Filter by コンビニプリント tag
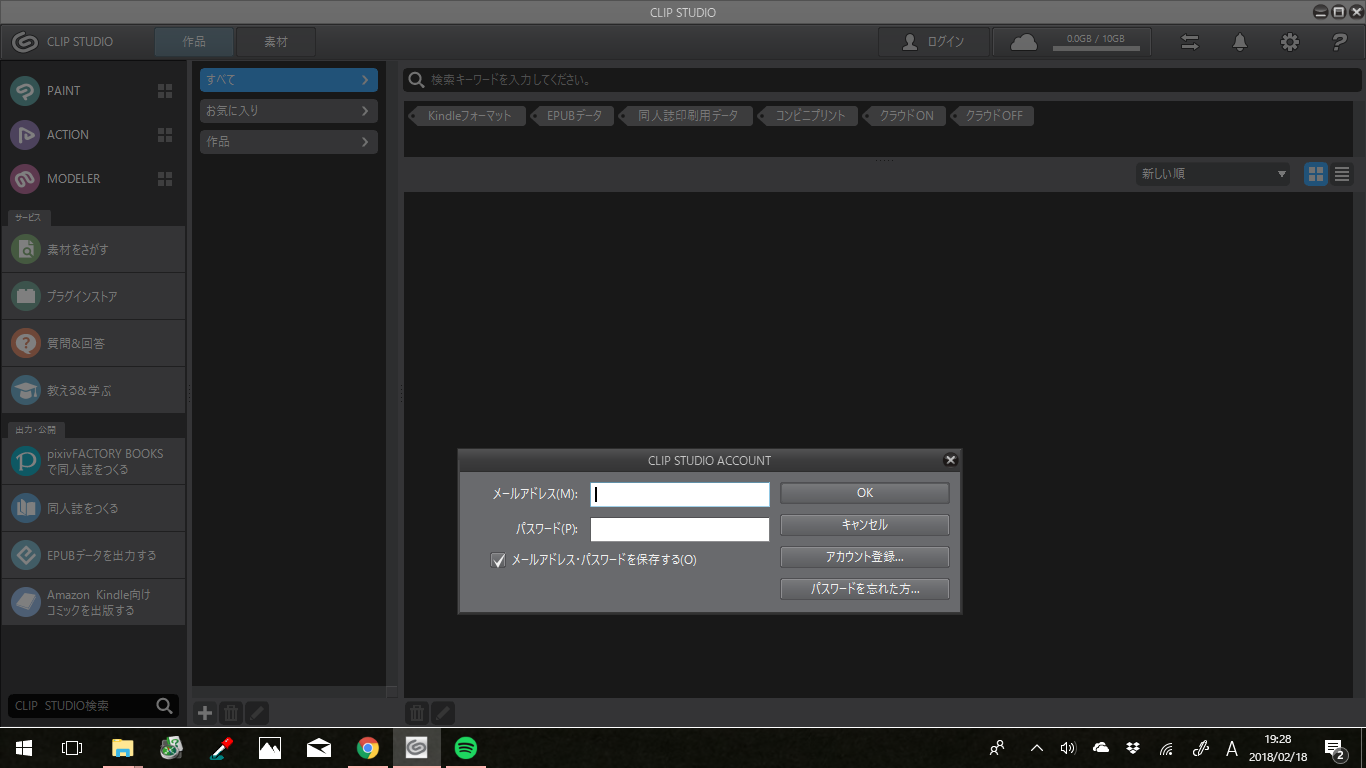The image size is (1366, 768). (809, 116)
